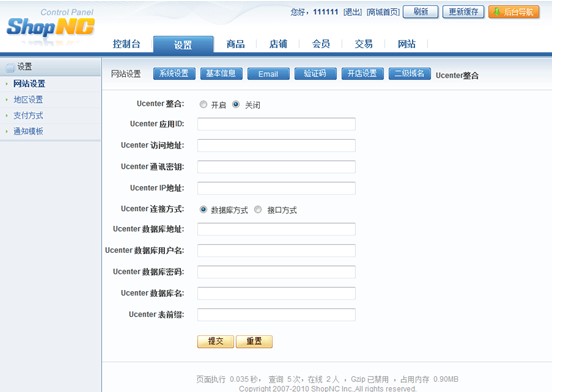Choose the 接口方式 connection radio

[x=258, y=209]
